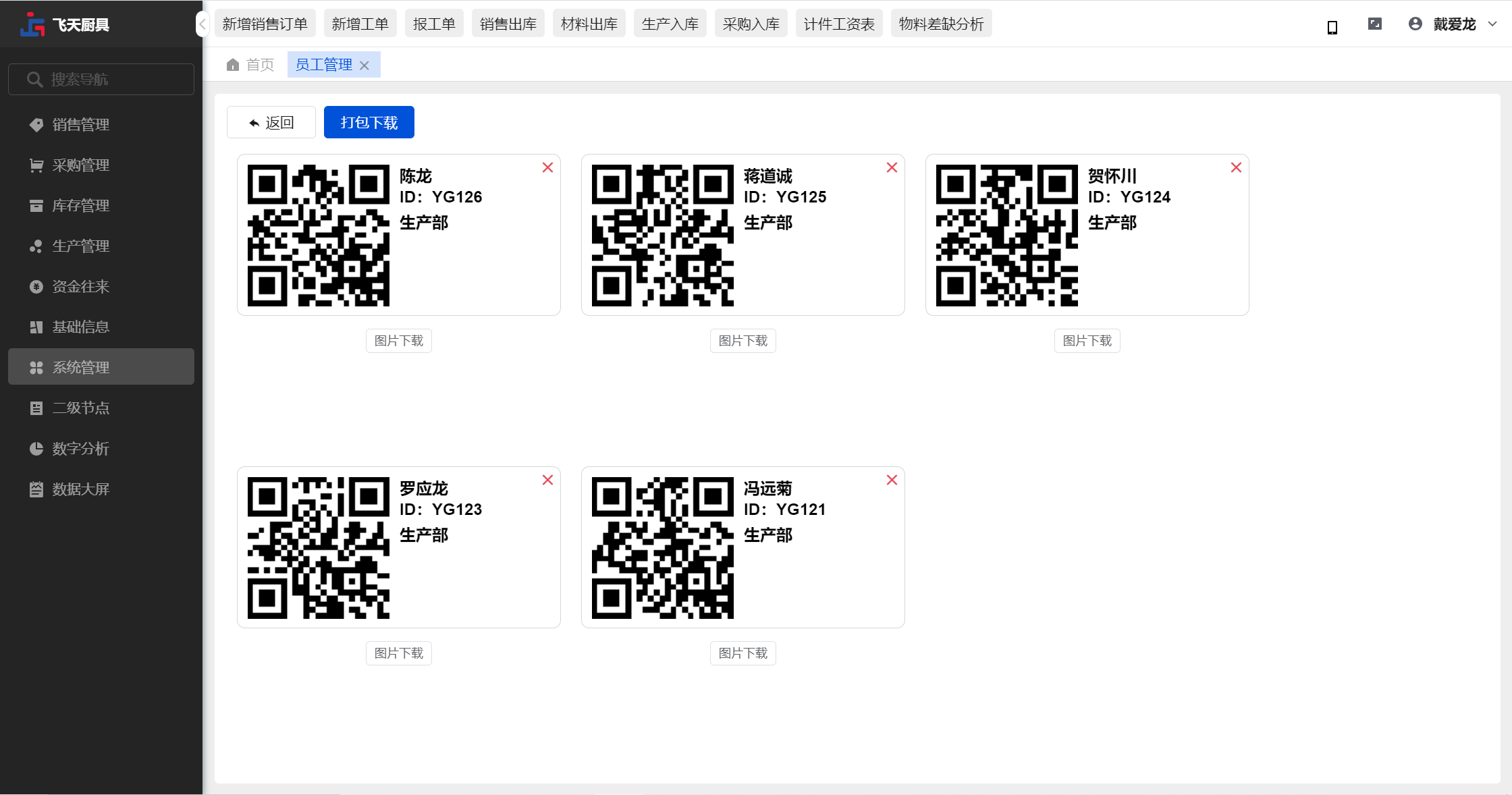Open 基础信息 menu
The image size is (1512, 795).
click(x=101, y=327)
